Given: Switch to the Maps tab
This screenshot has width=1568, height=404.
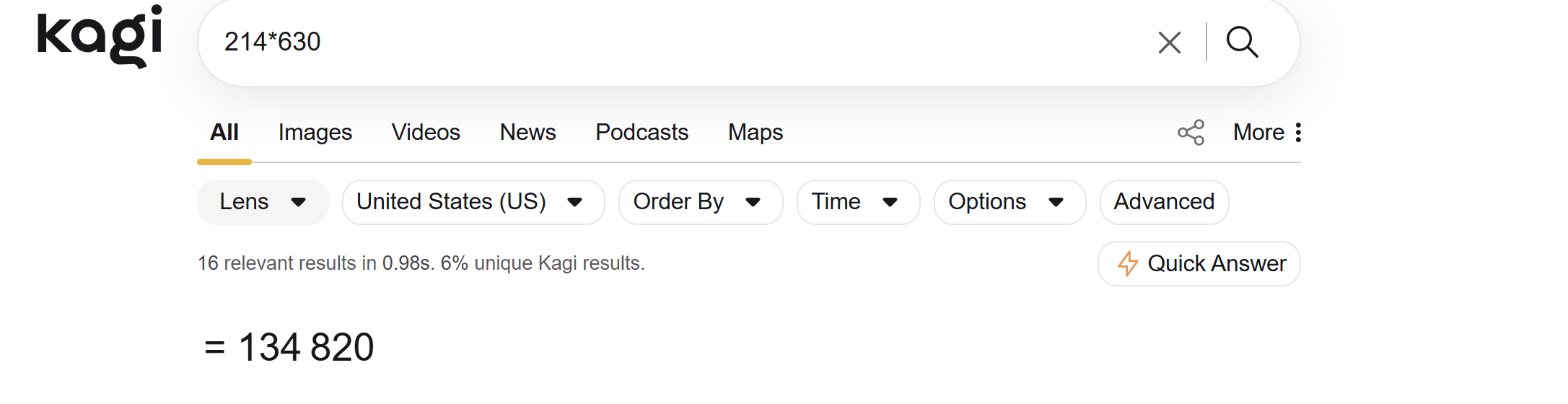Looking at the screenshot, I should click(x=755, y=133).
